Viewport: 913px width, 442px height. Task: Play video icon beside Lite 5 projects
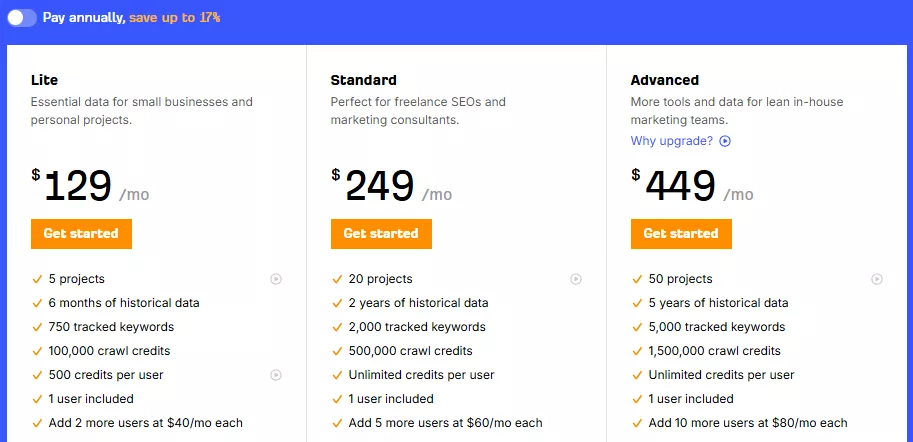[276, 279]
